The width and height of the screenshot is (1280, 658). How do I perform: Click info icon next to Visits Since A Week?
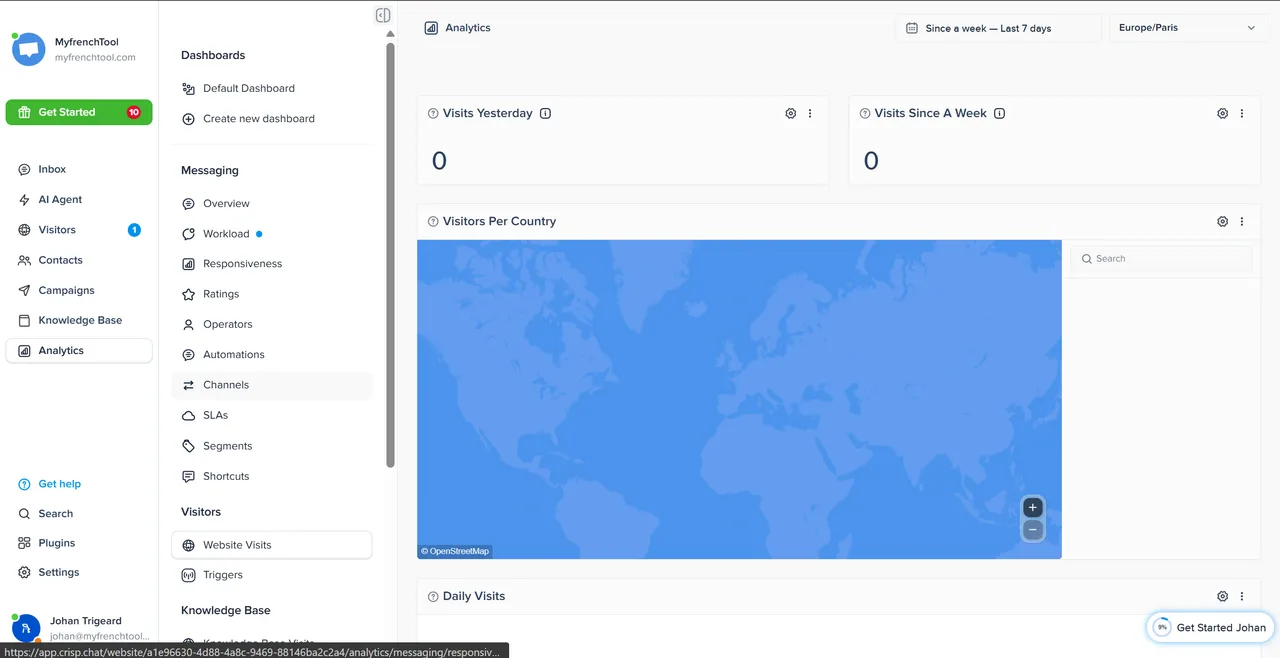click(x=999, y=113)
